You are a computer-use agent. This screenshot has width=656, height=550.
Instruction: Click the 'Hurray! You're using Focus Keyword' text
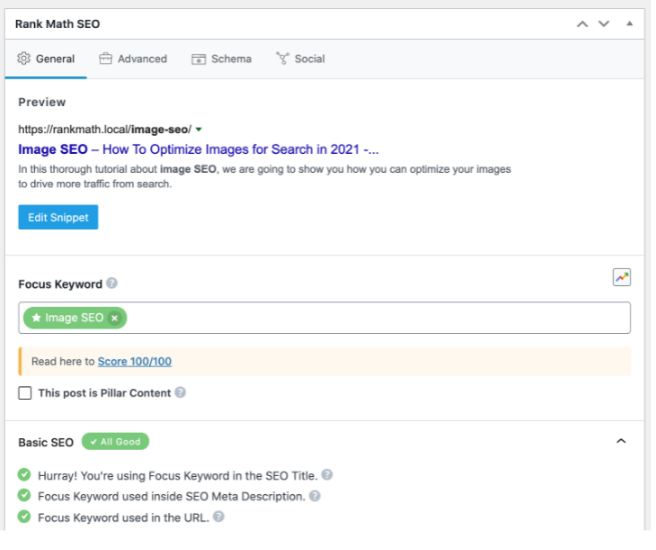coord(178,476)
